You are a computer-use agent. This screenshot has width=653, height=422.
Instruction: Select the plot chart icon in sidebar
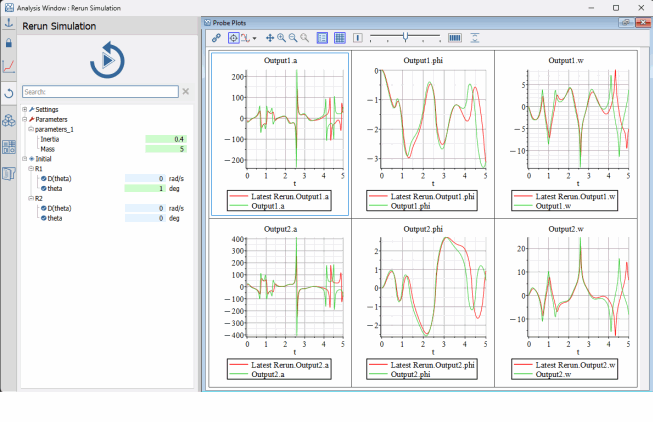(x=9, y=67)
